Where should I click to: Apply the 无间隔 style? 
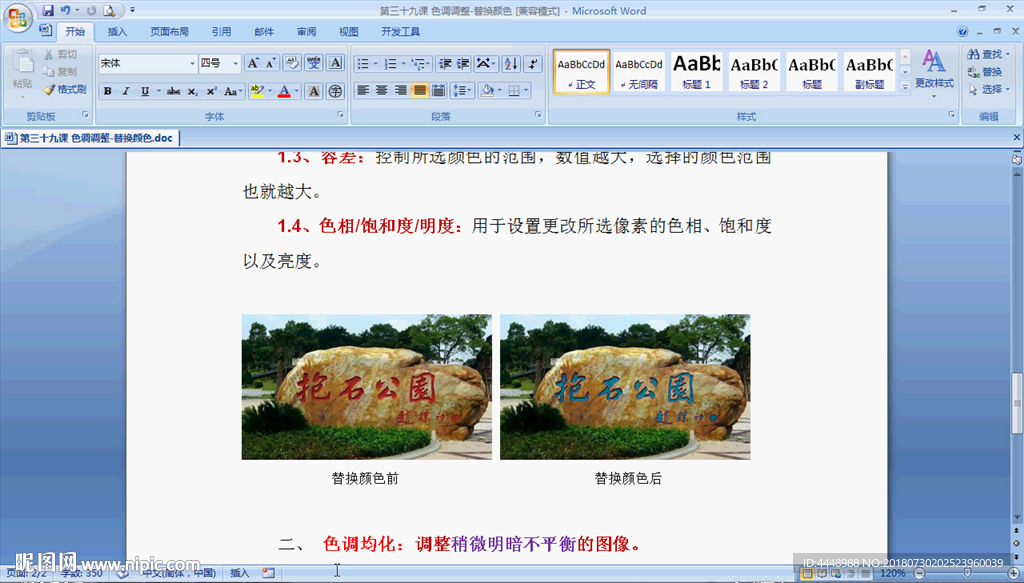[x=639, y=71]
